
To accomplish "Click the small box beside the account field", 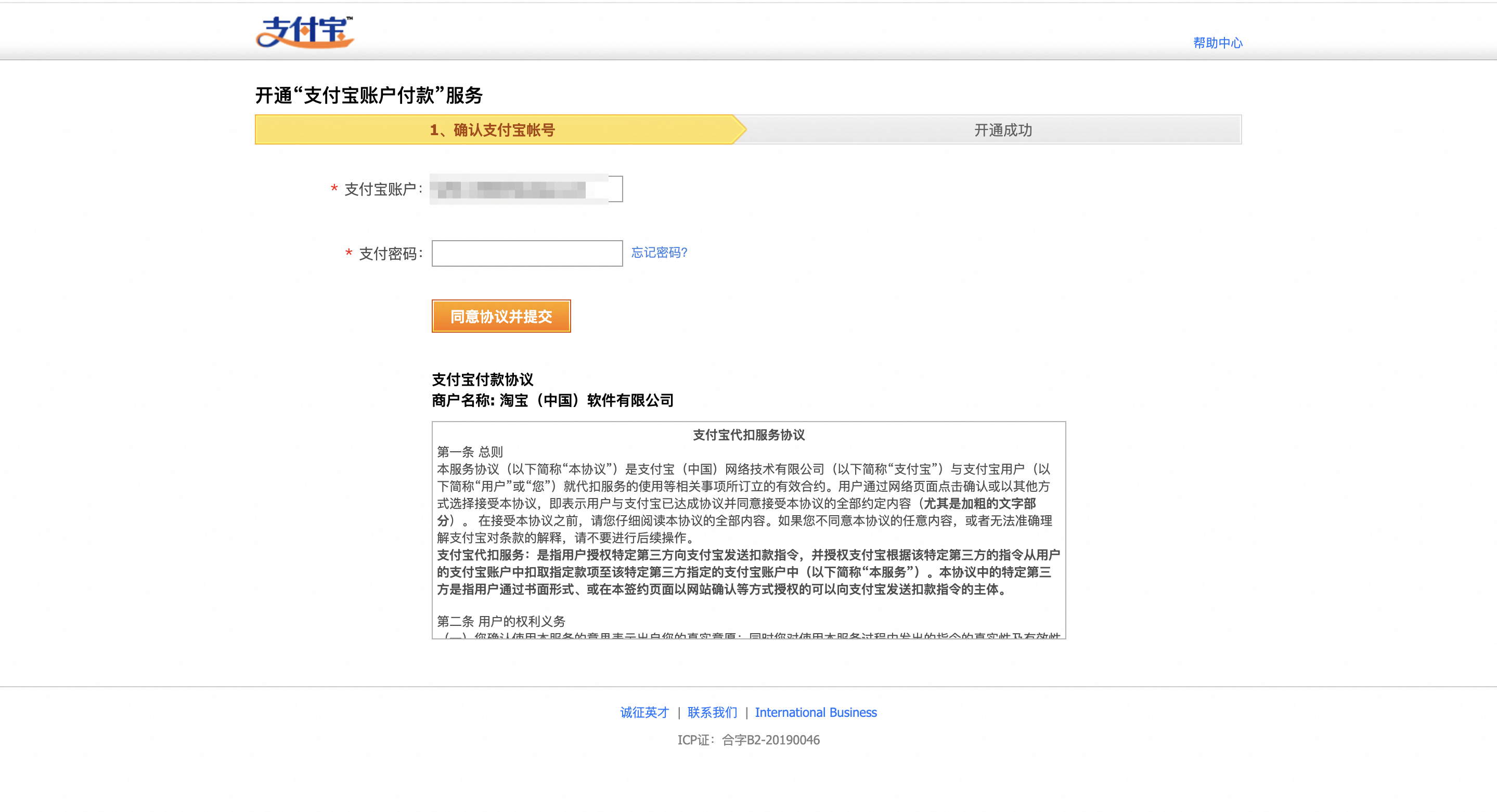I will pyautogui.click(x=615, y=189).
